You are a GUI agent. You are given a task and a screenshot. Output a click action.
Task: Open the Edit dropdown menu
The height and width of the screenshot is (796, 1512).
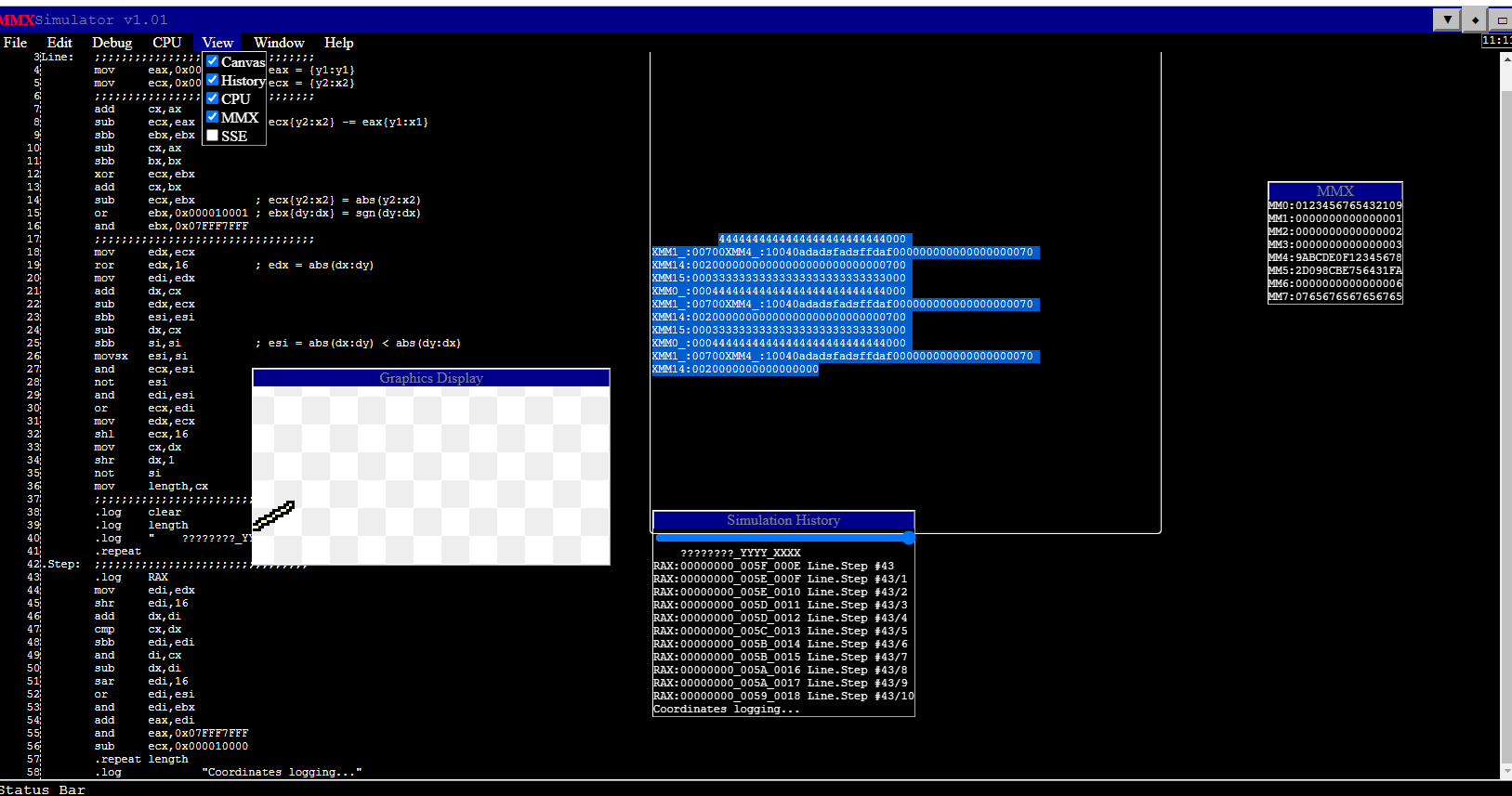59,43
